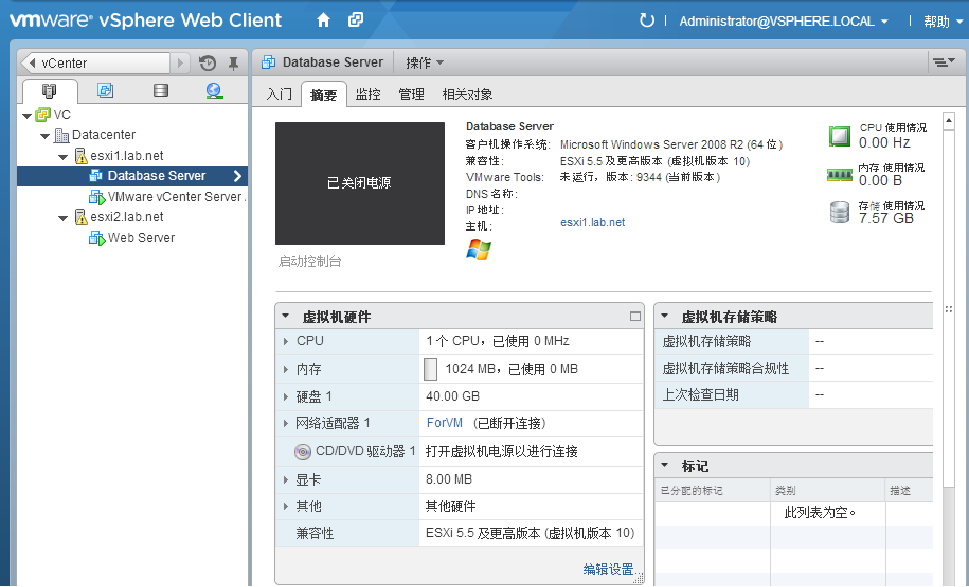This screenshot has height=587, width=969.
Task: Select VMware vCenter Server VM in tree
Action: click(x=174, y=196)
